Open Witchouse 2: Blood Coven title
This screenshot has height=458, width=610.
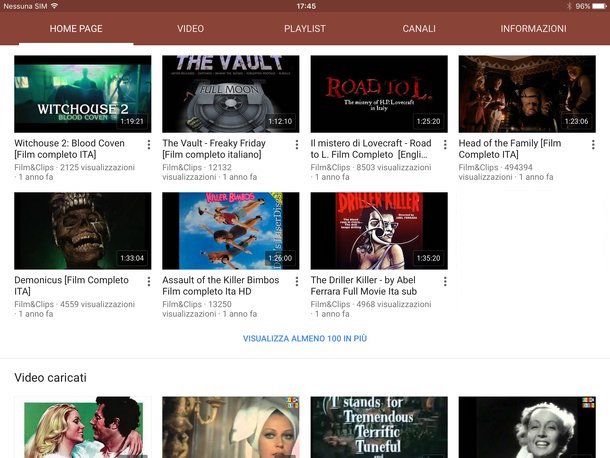pyautogui.click(x=69, y=149)
